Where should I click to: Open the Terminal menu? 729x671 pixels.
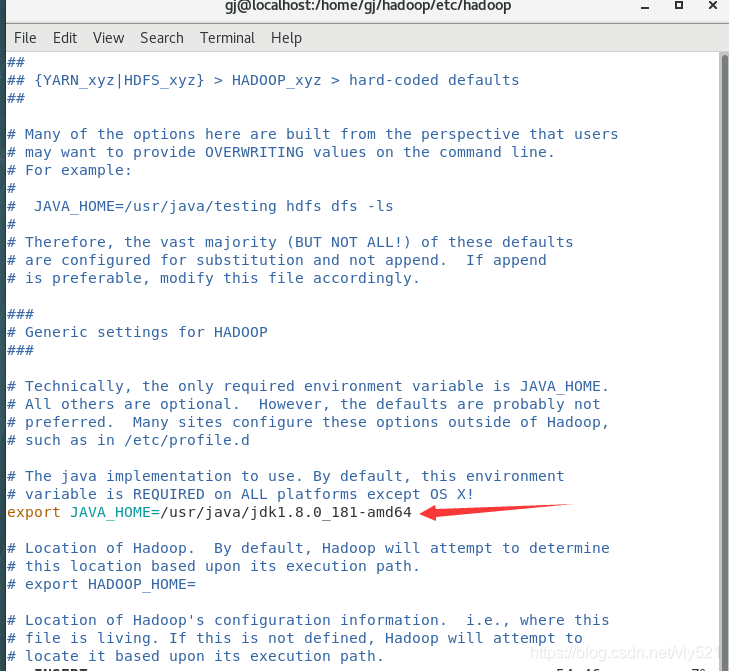227,38
